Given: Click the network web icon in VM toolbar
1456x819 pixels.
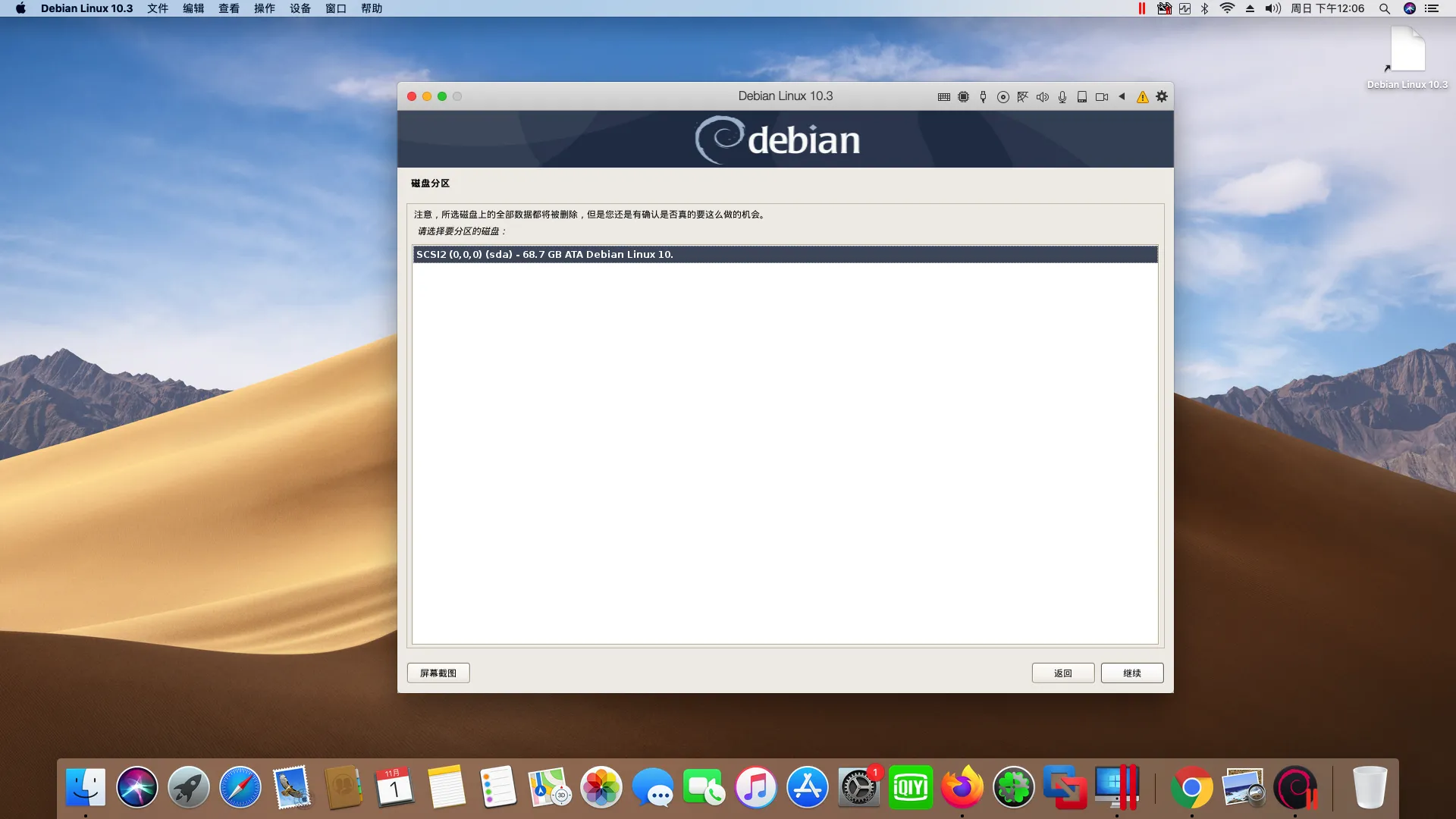Looking at the screenshot, I should 1022,97.
